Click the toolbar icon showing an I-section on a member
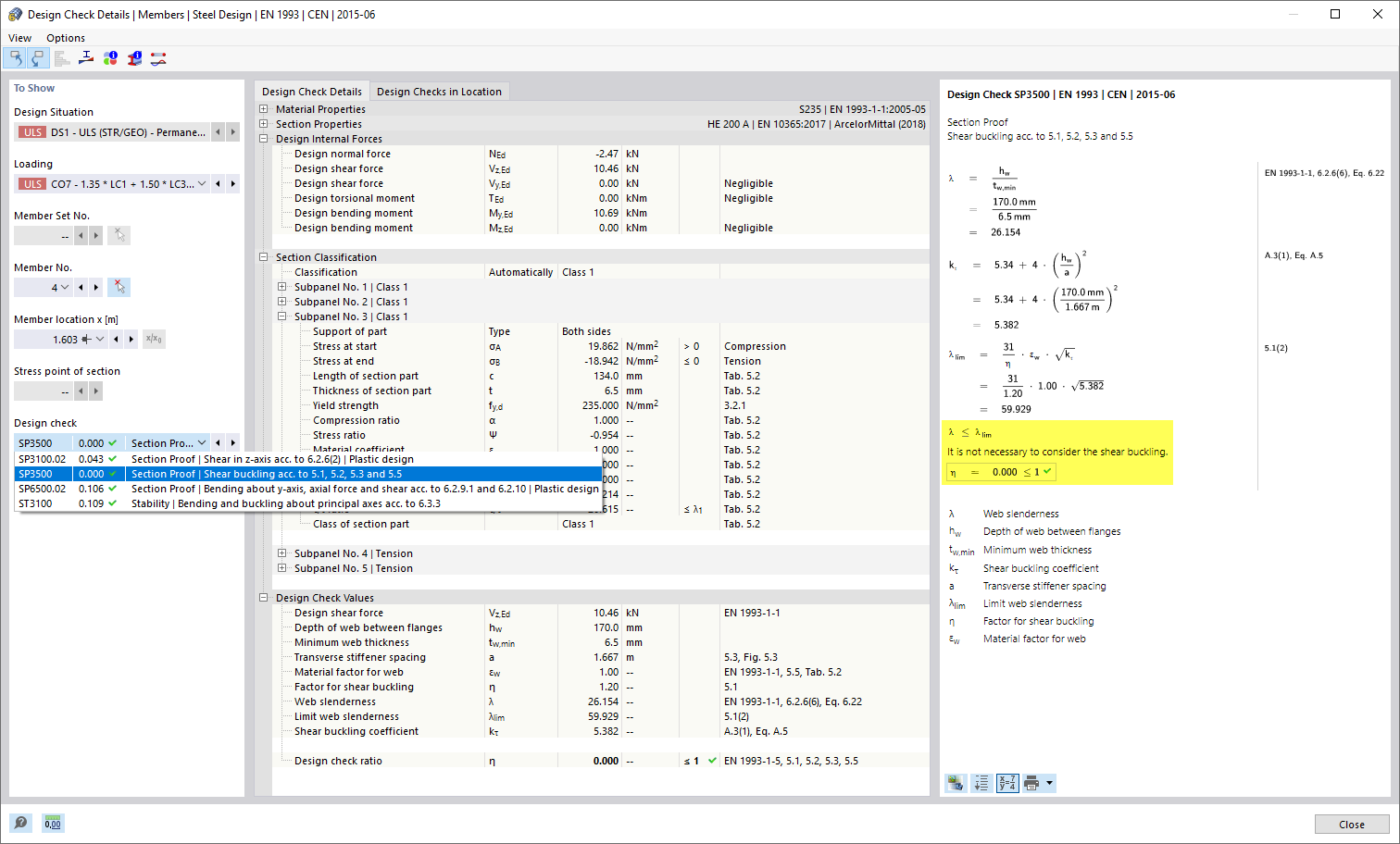The height and width of the screenshot is (844, 1400). point(86,58)
